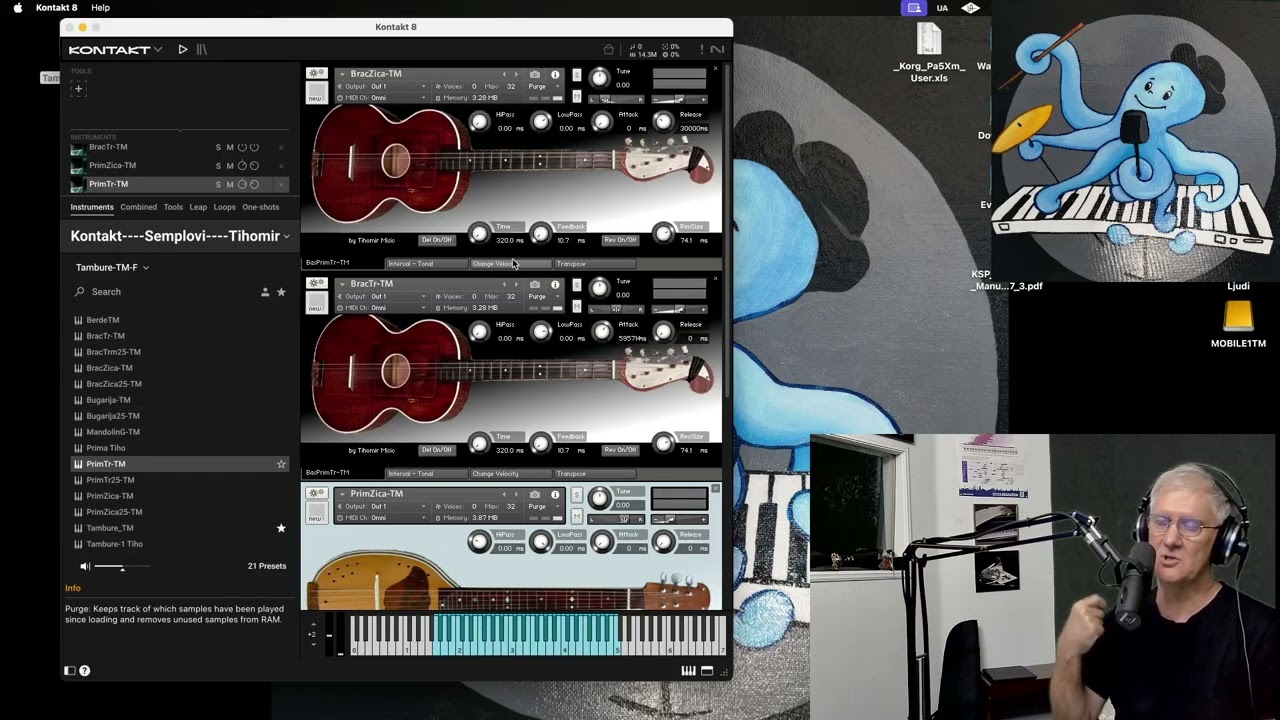Image resolution: width=1280 pixels, height=720 pixels.
Task: Select the MandolinG-TM preset
Action: (x=113, y=432)
